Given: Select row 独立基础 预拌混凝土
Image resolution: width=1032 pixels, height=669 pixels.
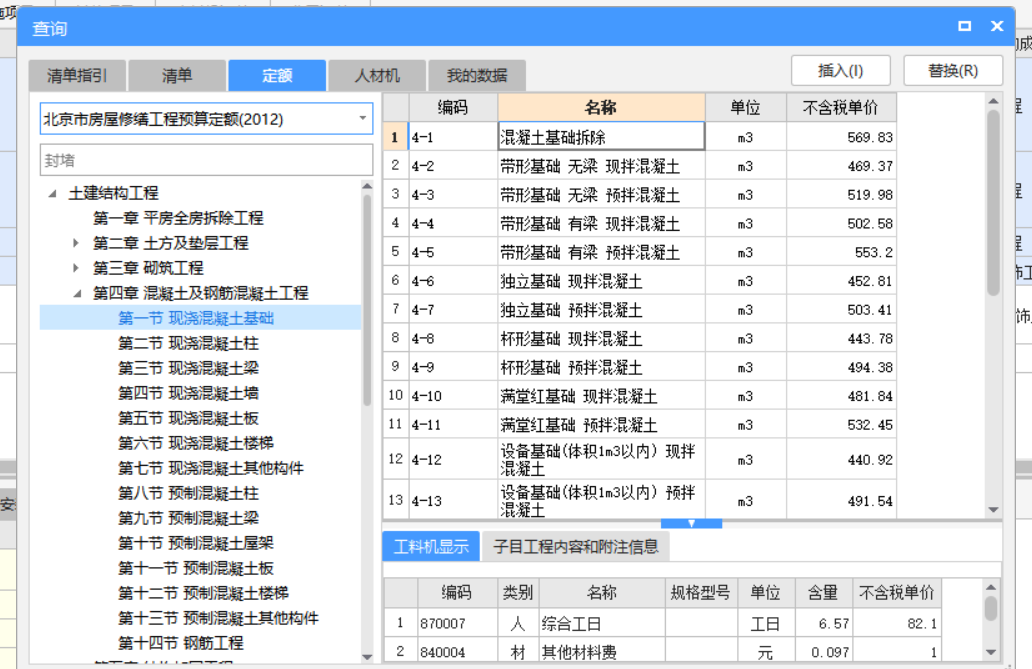Looking at the screenshot, I should point(639,310).
